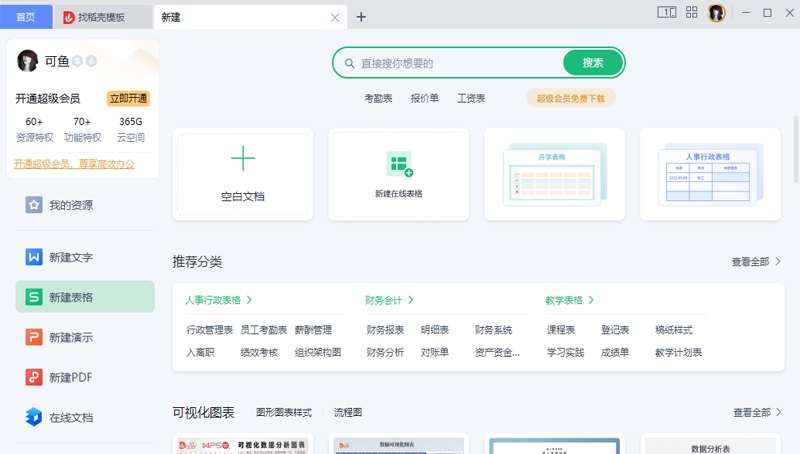The image size is (800, 454).
Task: Click 绩效考核 category link
Action: coord(259,352)
